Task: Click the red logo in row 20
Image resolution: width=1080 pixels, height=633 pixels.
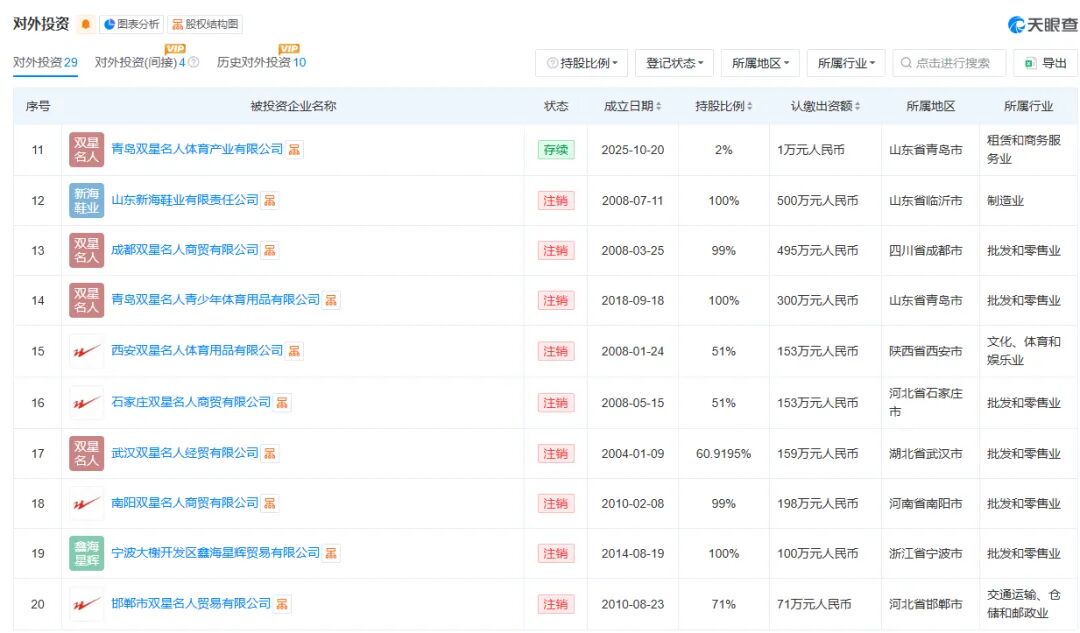Action: point(86,605)
